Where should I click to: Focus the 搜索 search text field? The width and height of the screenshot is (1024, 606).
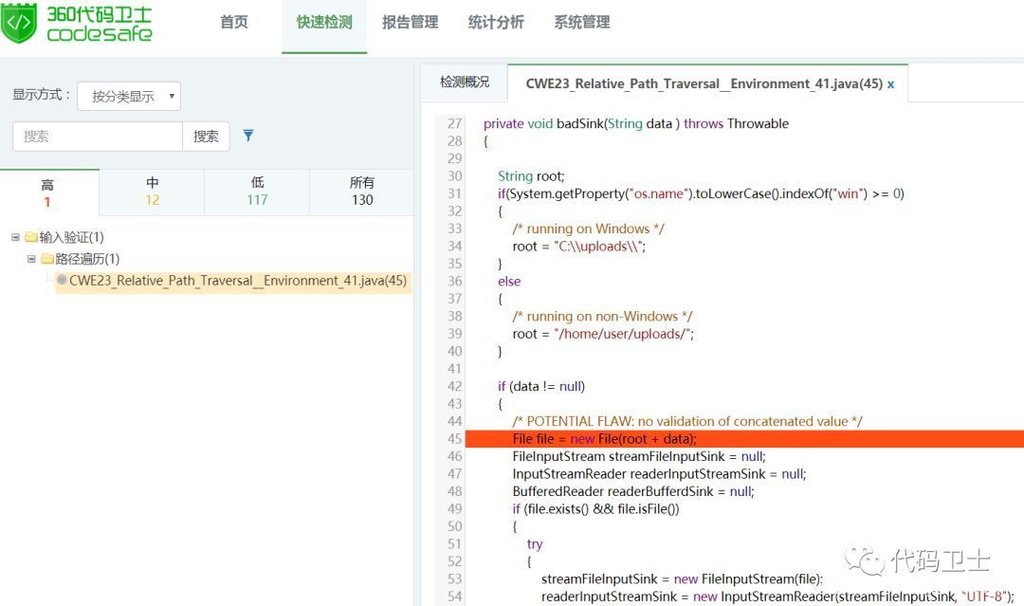(97, 136)
